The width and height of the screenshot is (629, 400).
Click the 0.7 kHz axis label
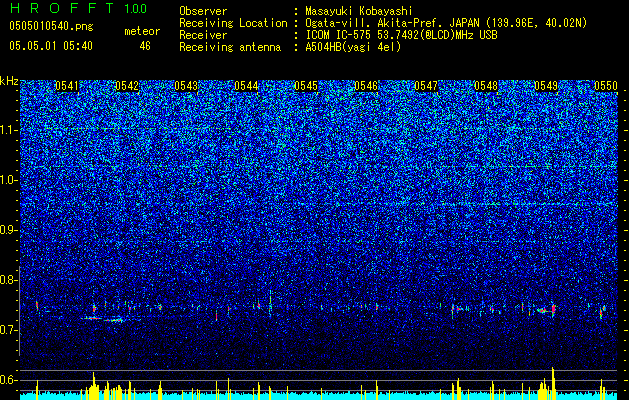8,330
